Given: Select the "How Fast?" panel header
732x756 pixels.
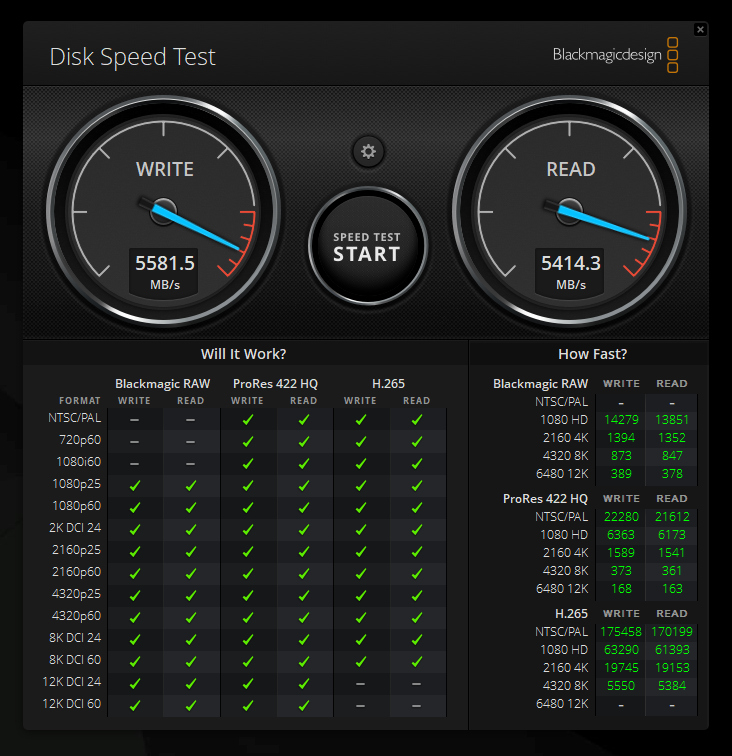Looking at the screenshot, I should click(x=592, y=354).
